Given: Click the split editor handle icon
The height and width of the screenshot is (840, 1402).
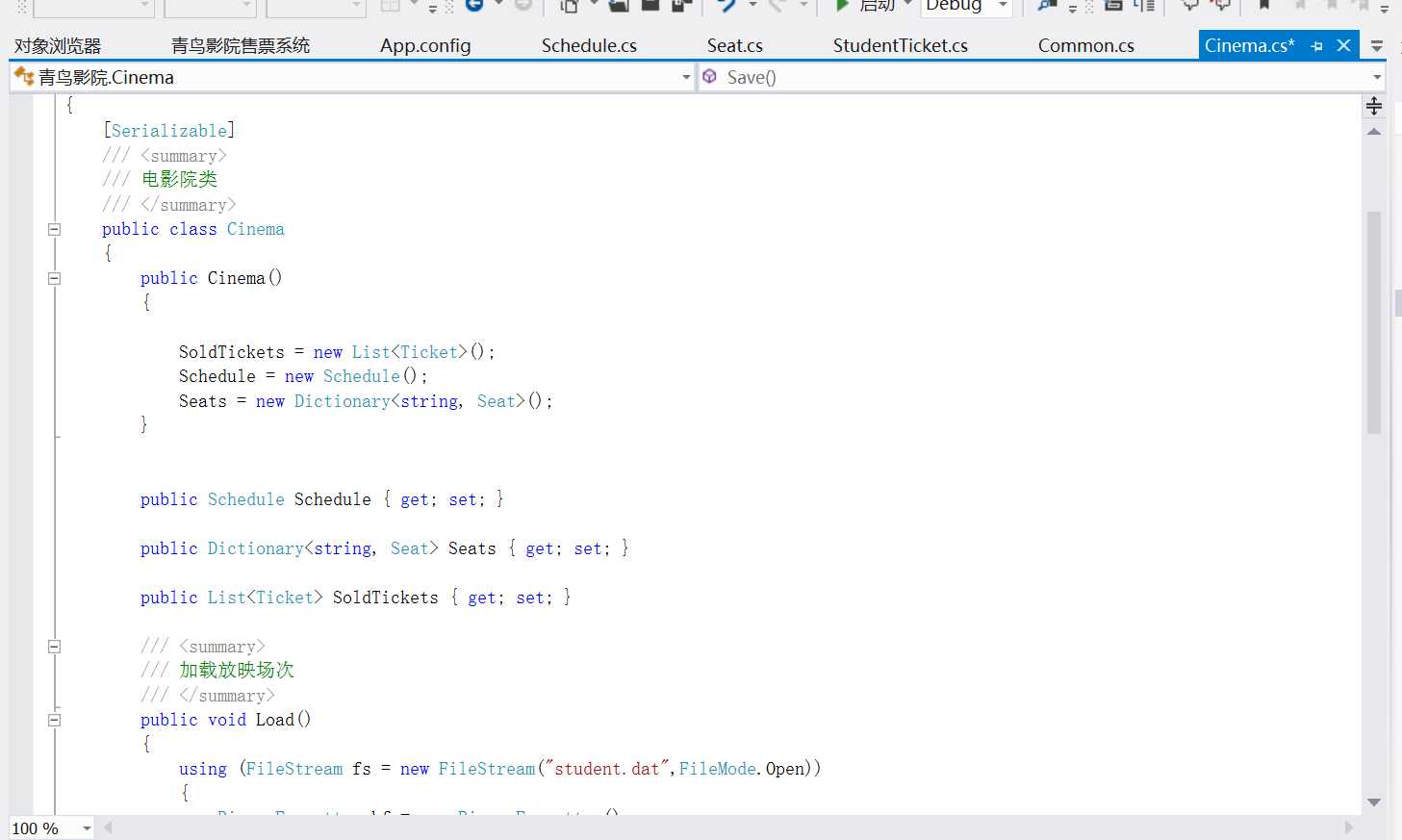Looking at the screenshot, I should click(x=1374, y=106).
